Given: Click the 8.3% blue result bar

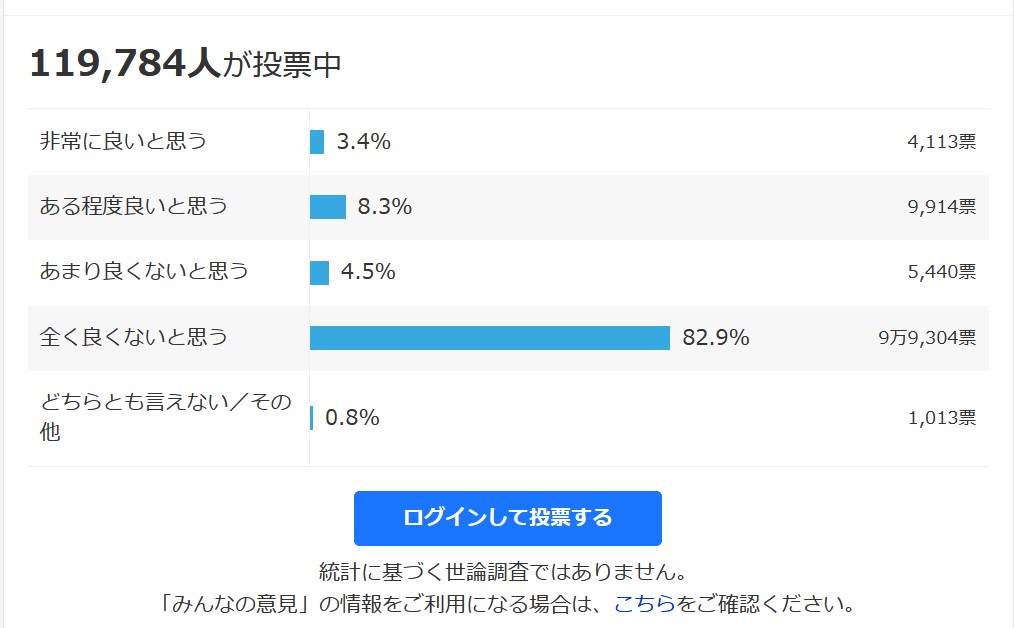Looking at the screenshot, I should click(328, 207).
